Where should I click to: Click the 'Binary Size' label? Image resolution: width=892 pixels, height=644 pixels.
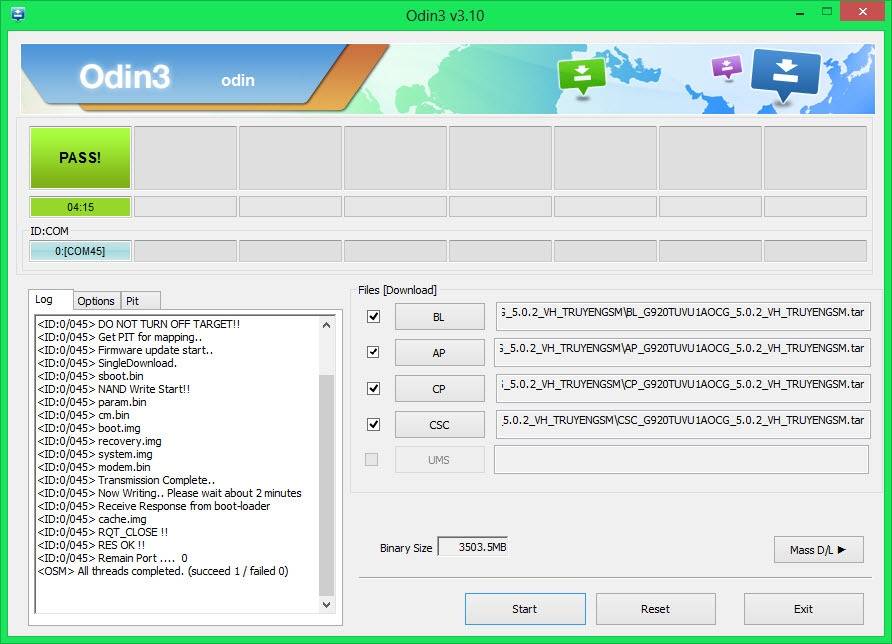(x=406, y=548)
